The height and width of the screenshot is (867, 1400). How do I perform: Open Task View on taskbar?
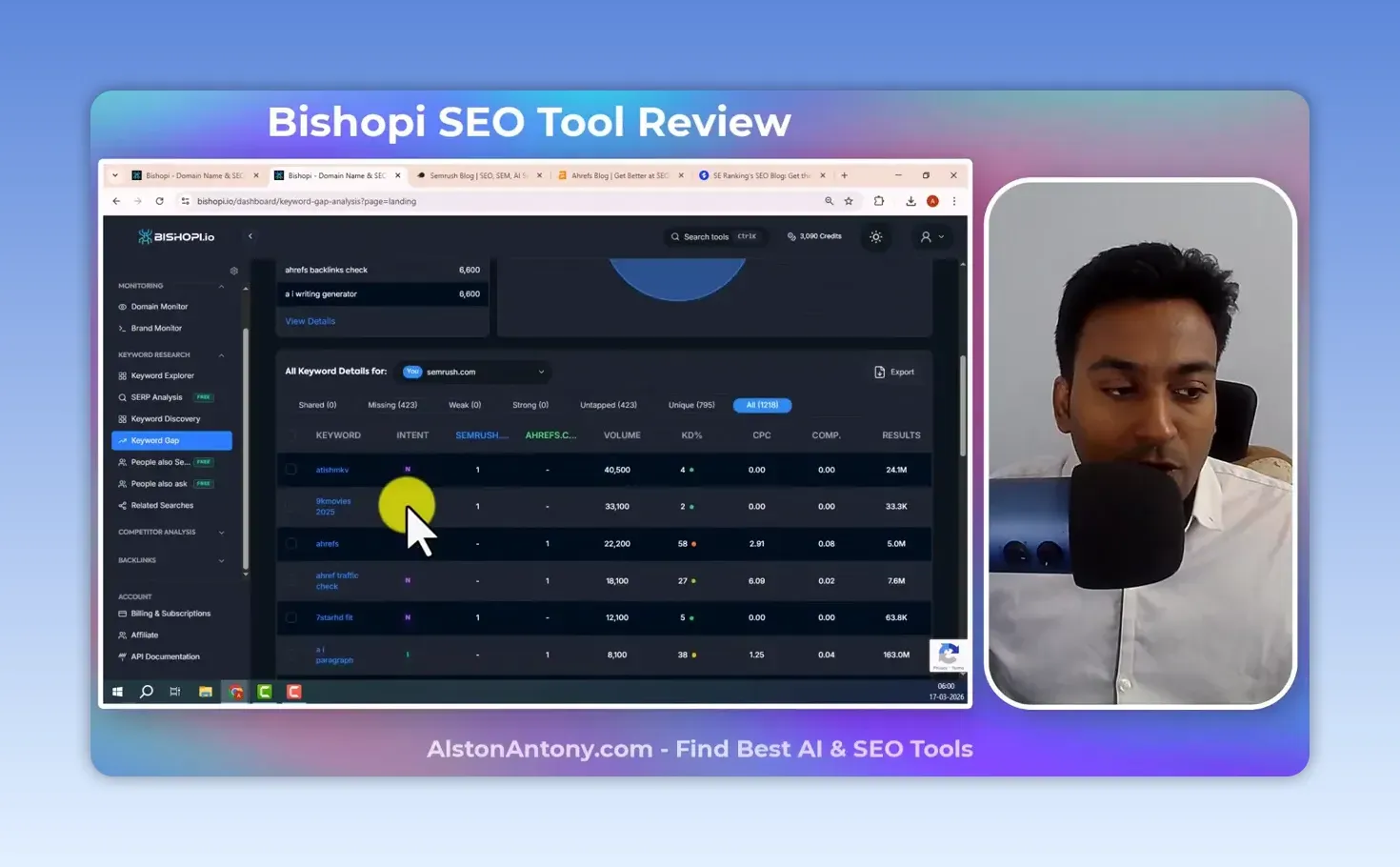175,692
